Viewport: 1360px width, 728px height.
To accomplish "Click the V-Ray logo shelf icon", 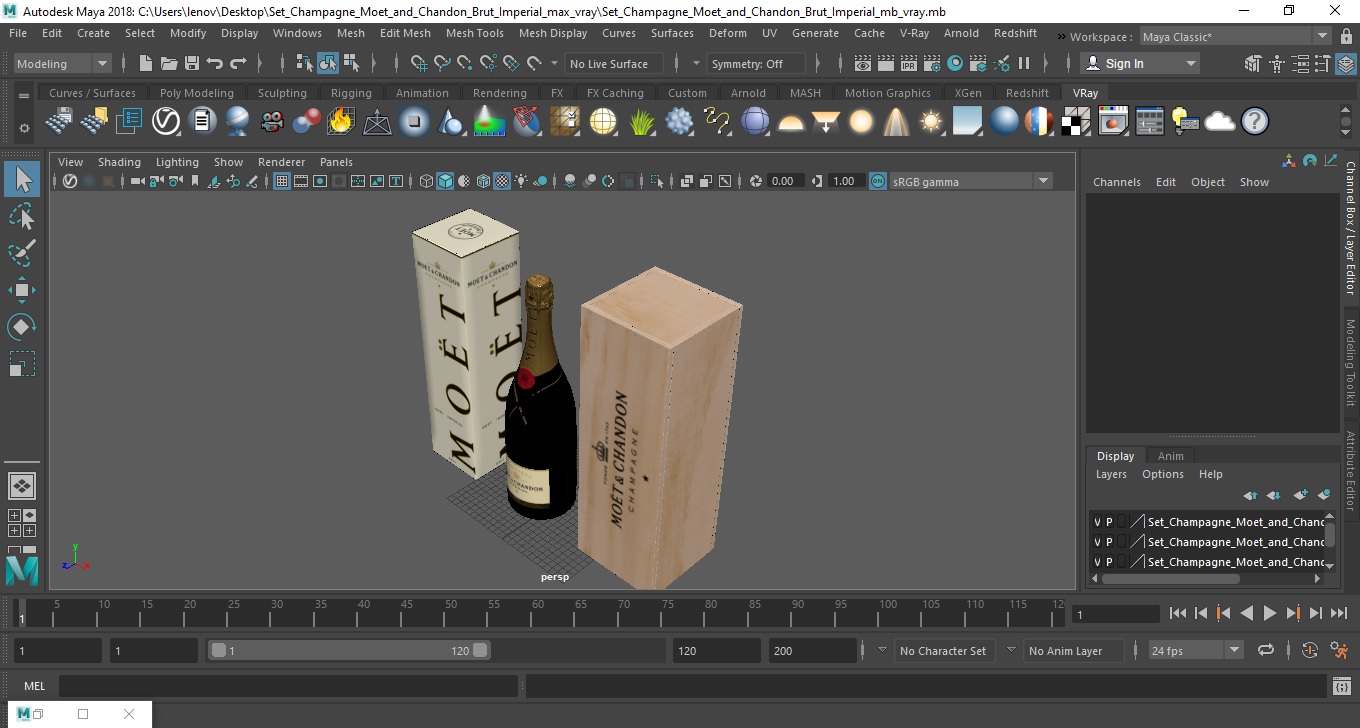I will [x=165, y=122].
